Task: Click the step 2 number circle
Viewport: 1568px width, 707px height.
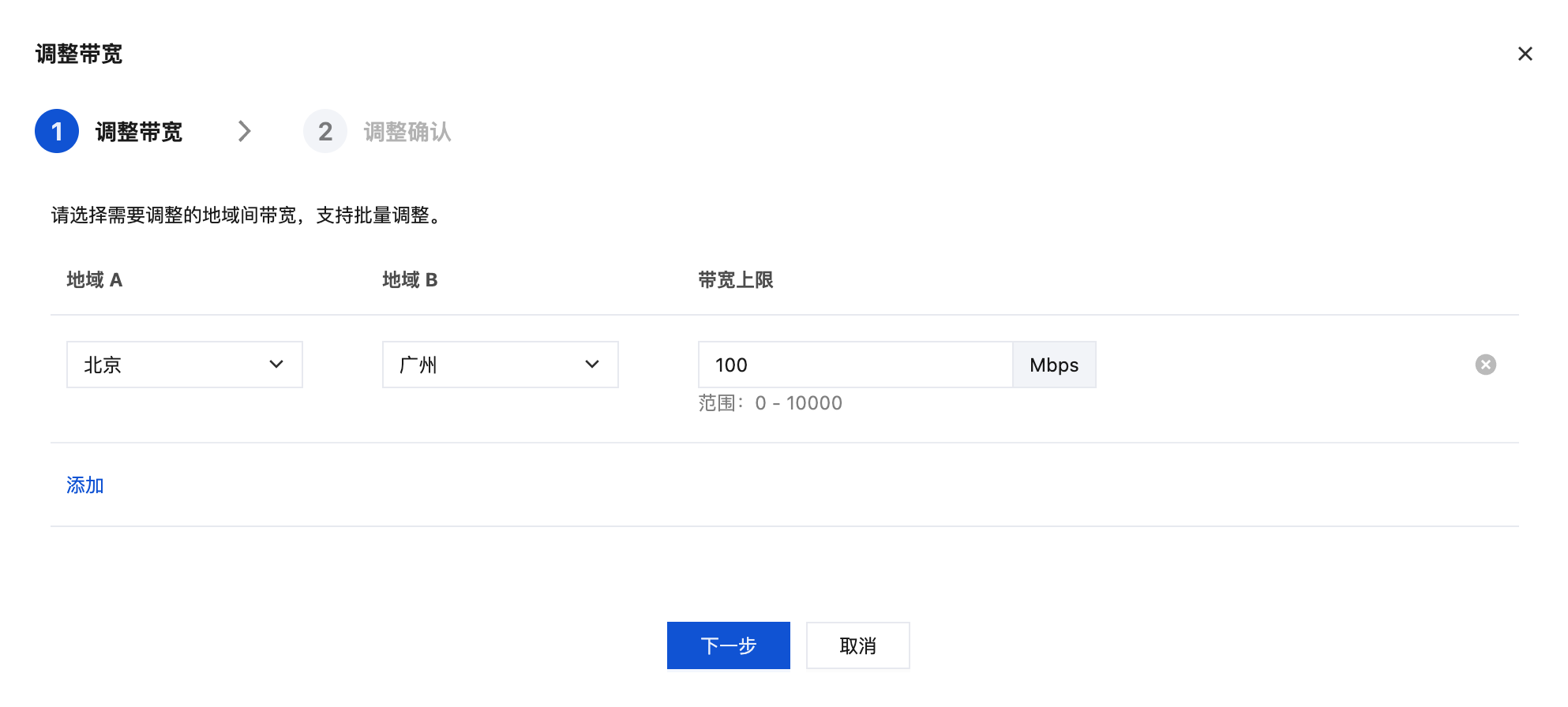Action: pyautogui.click(x=325, y=131)
